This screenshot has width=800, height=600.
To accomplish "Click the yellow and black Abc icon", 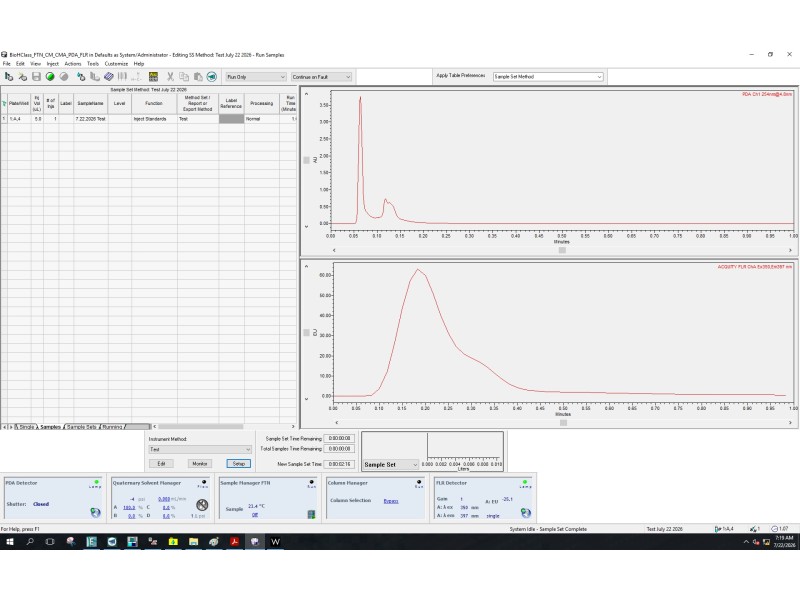I will [x=153, y=77].
